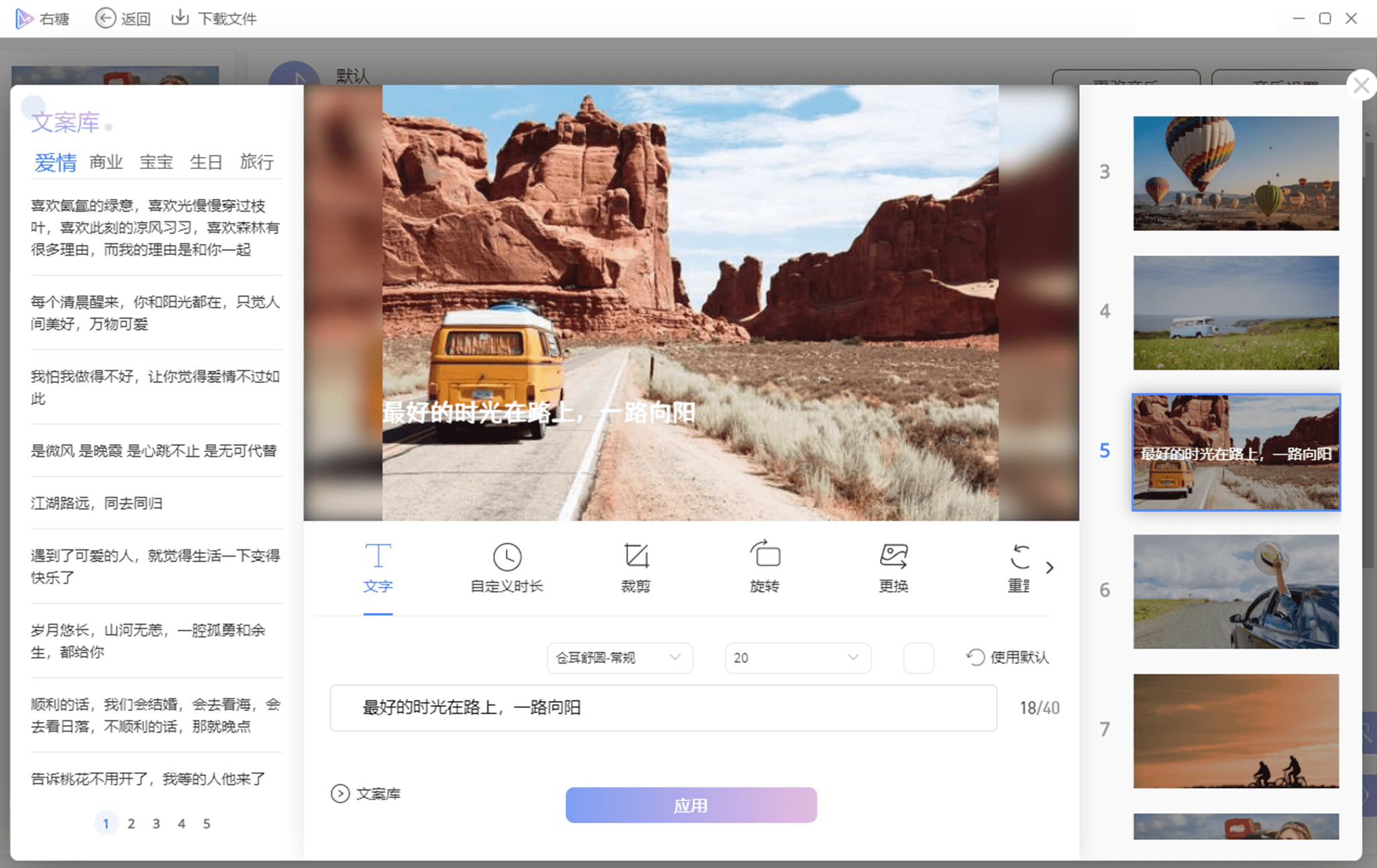Select the text 是微风 是晚霞 是心跳不止
Screen dimensions: 1377x868
(154, 451)
